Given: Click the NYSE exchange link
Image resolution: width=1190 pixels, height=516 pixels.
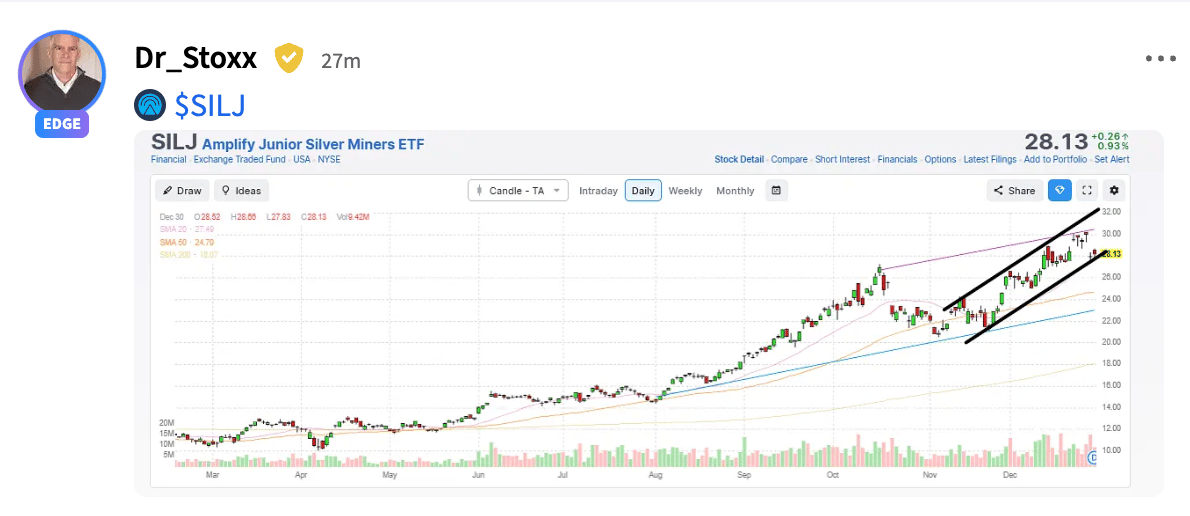Looking at the screenshot, I should [329, 159].
